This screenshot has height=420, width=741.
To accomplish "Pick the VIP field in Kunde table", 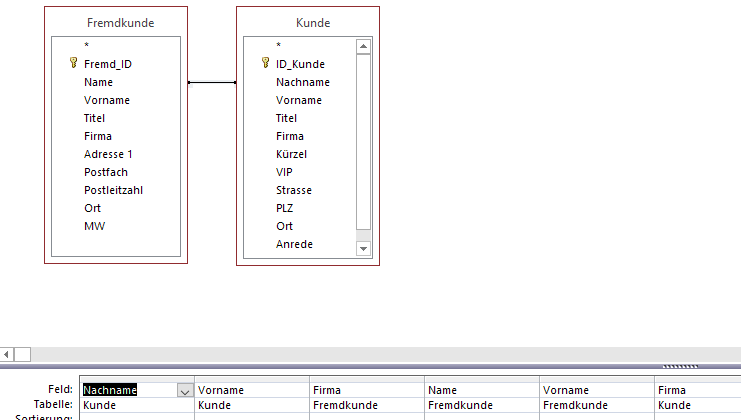I will point(284,172).
